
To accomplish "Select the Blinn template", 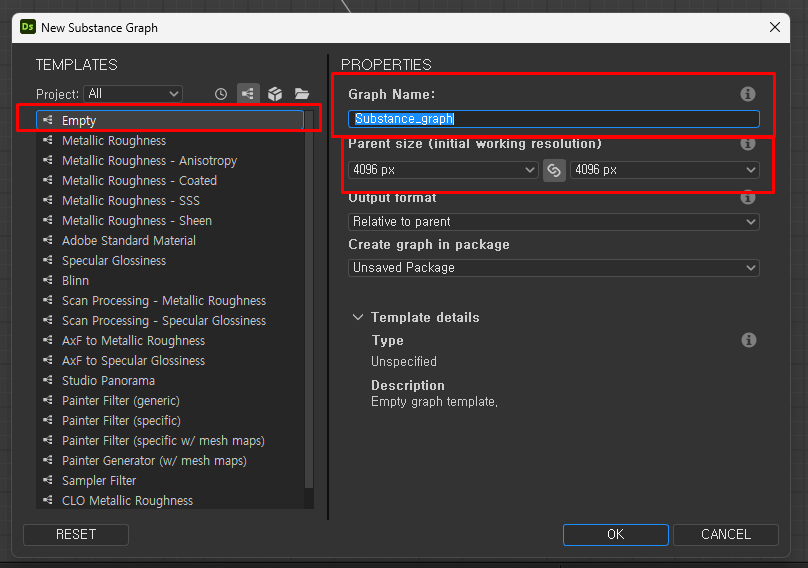I will 170,281.
